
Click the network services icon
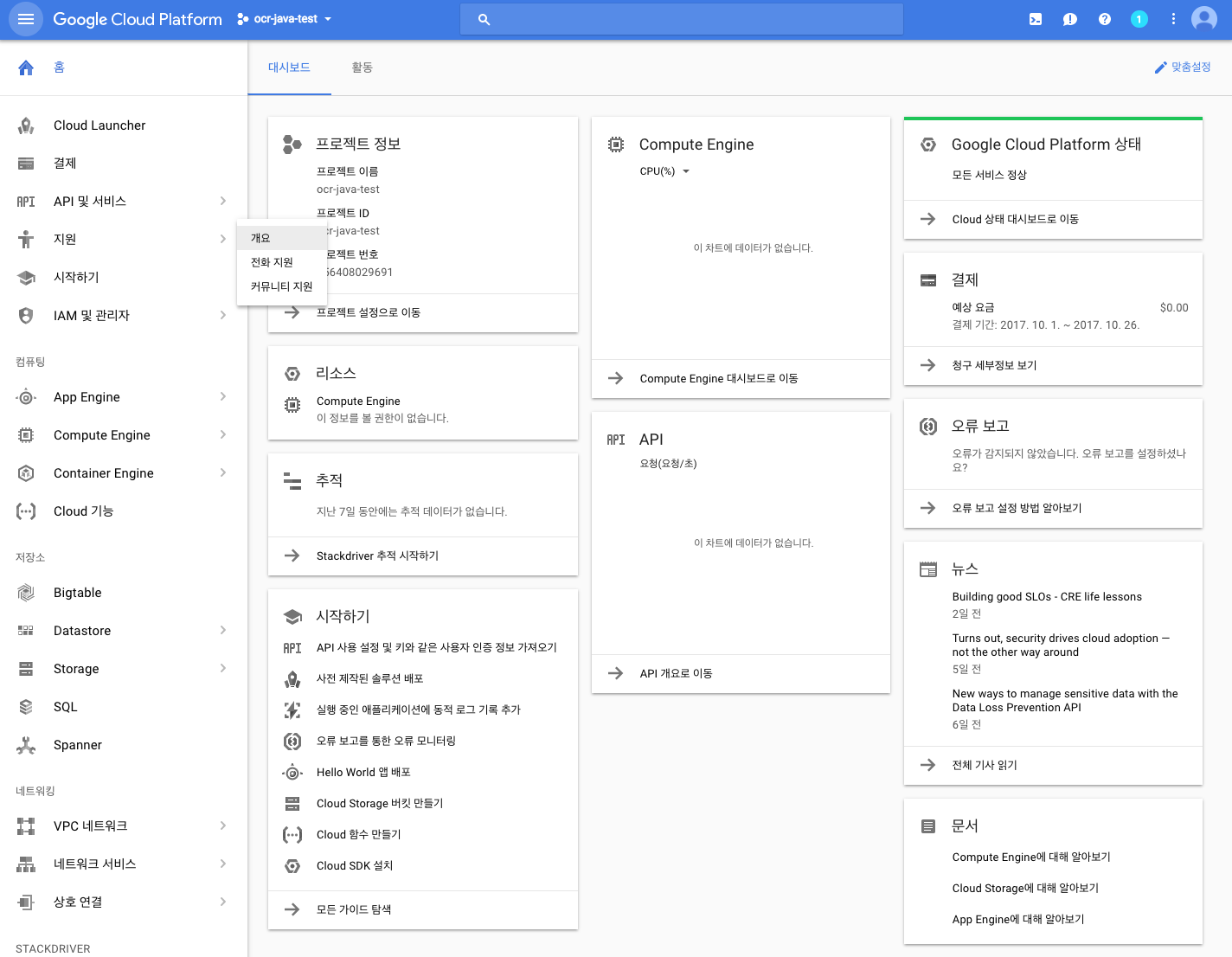click(26, 864)
